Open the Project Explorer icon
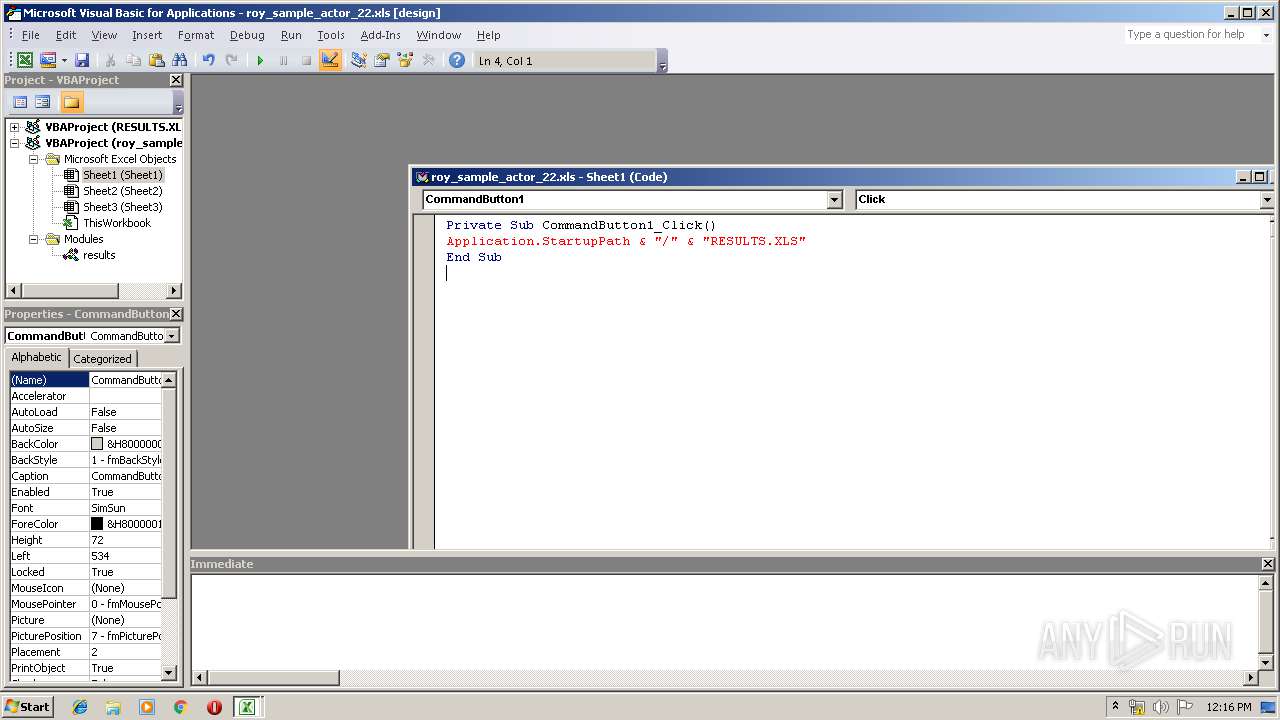 358,60
